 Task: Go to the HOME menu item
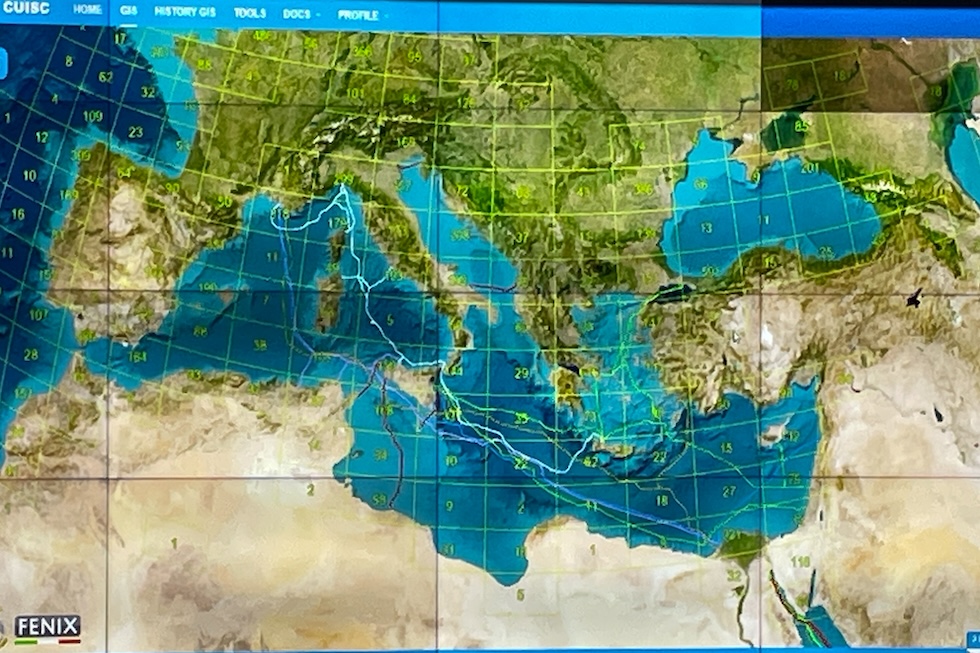tap(87, 11)
